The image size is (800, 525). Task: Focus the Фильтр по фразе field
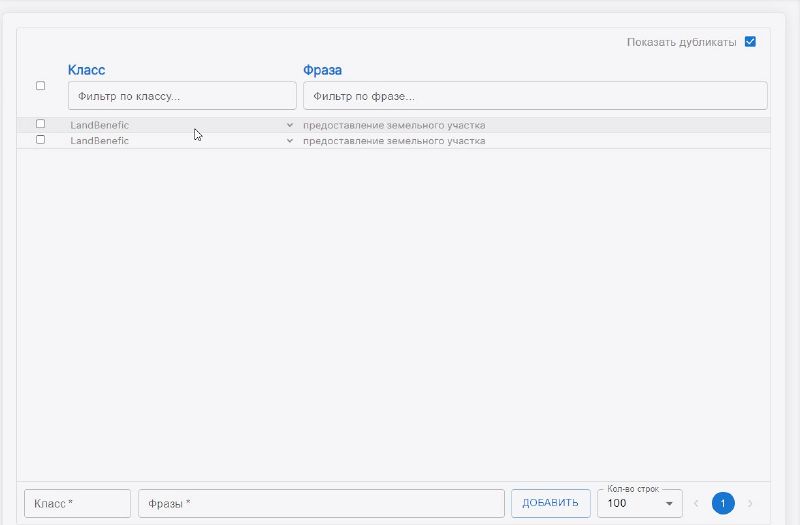[534, 96]
